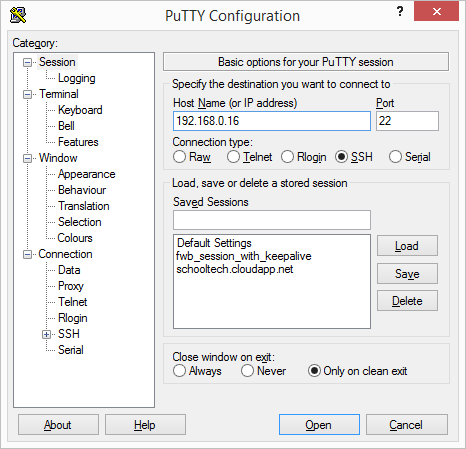This screenshot has height=449, width=466.
Task: Open the Data category
Action: [69, 270]
